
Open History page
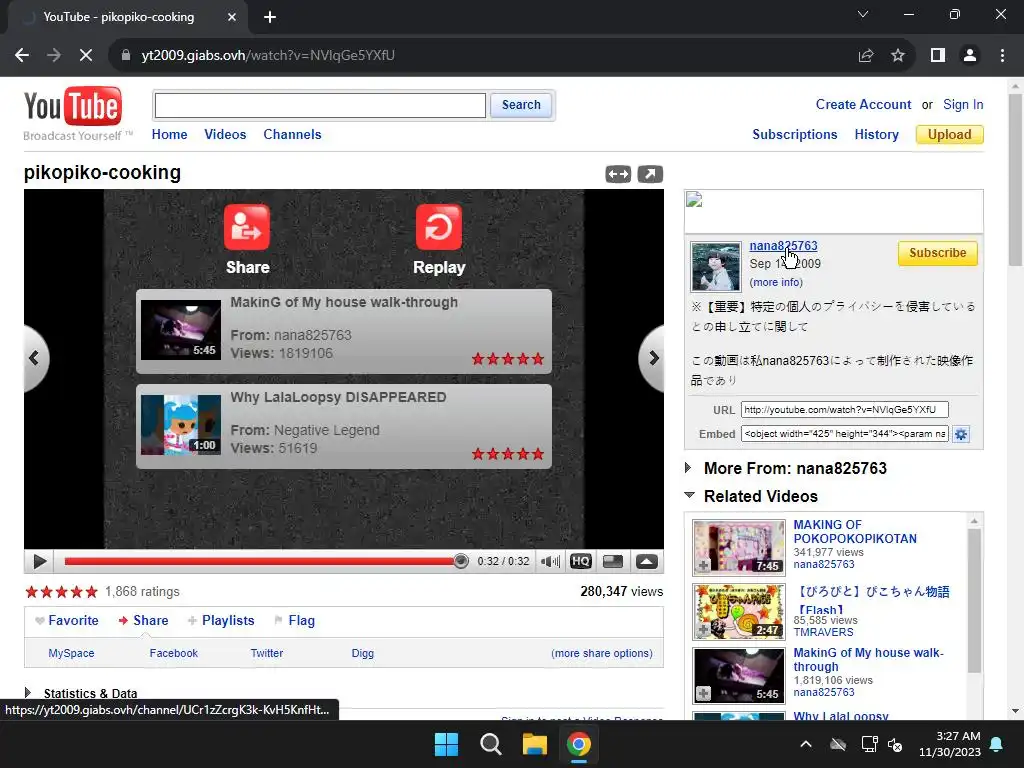coord(876,135)
